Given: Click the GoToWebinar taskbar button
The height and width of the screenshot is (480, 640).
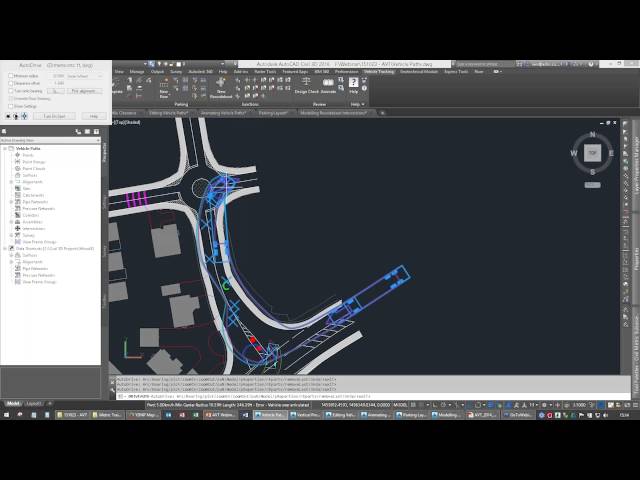Looking at the screenshot, I should [x=517, y=415].
